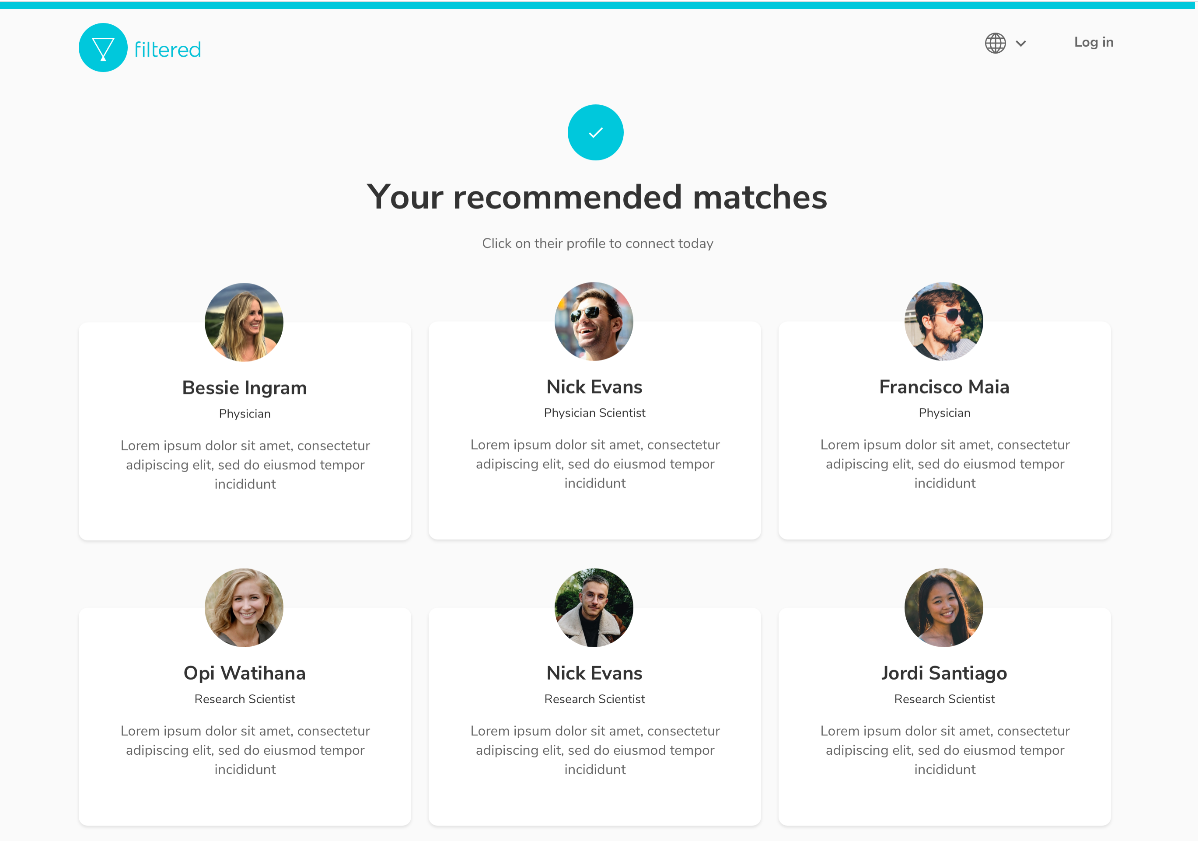This screenshot has height=841, width=1198.
Task: Click Bessie Ingram's card description text
Action: pos(245,465)
